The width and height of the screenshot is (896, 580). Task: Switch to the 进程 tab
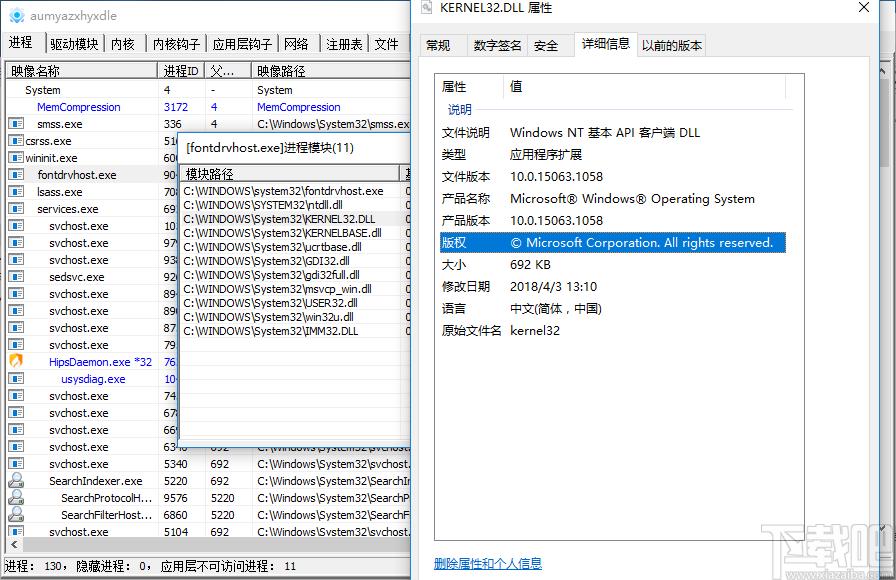pyautogui.click(x=21, y=42)
